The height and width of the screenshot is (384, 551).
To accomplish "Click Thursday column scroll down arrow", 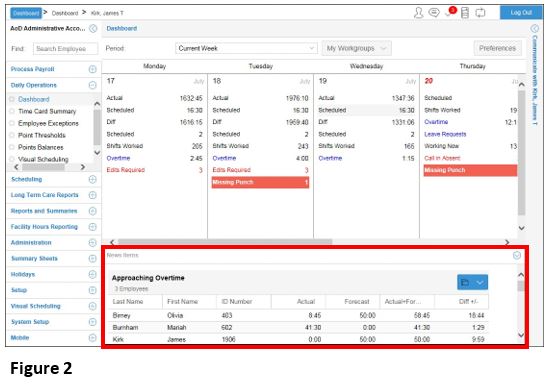I will (522, 228).
